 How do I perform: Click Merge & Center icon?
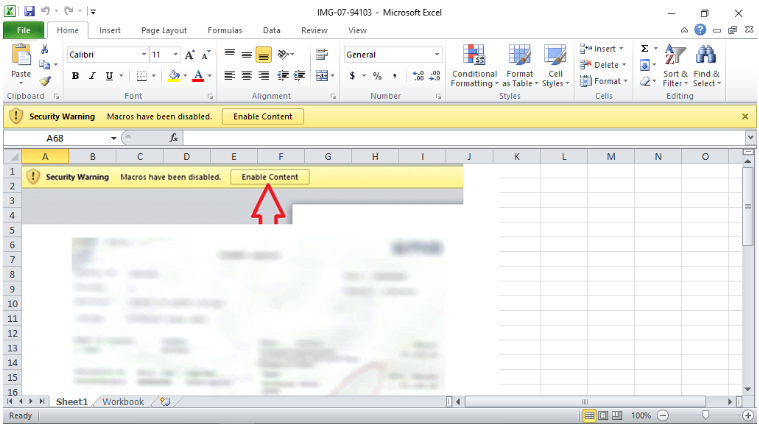pyautogui.click(x=322, y=76)
